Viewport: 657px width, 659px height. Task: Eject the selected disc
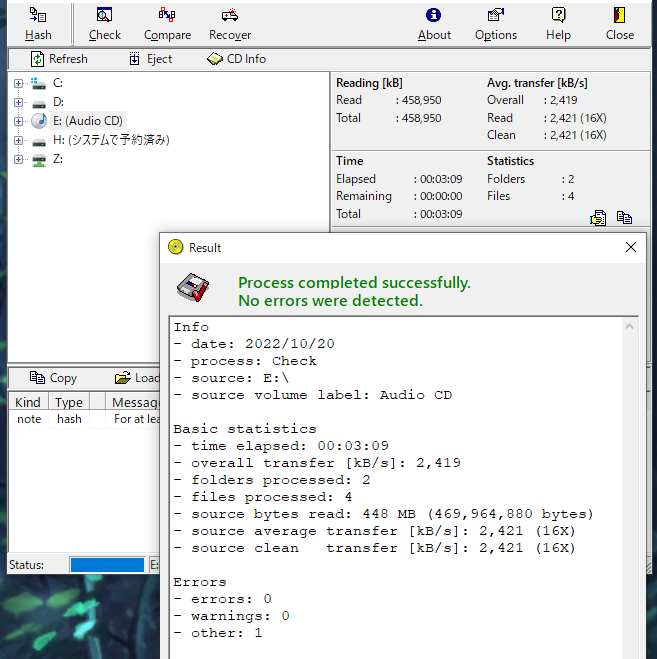pos(150,59)
